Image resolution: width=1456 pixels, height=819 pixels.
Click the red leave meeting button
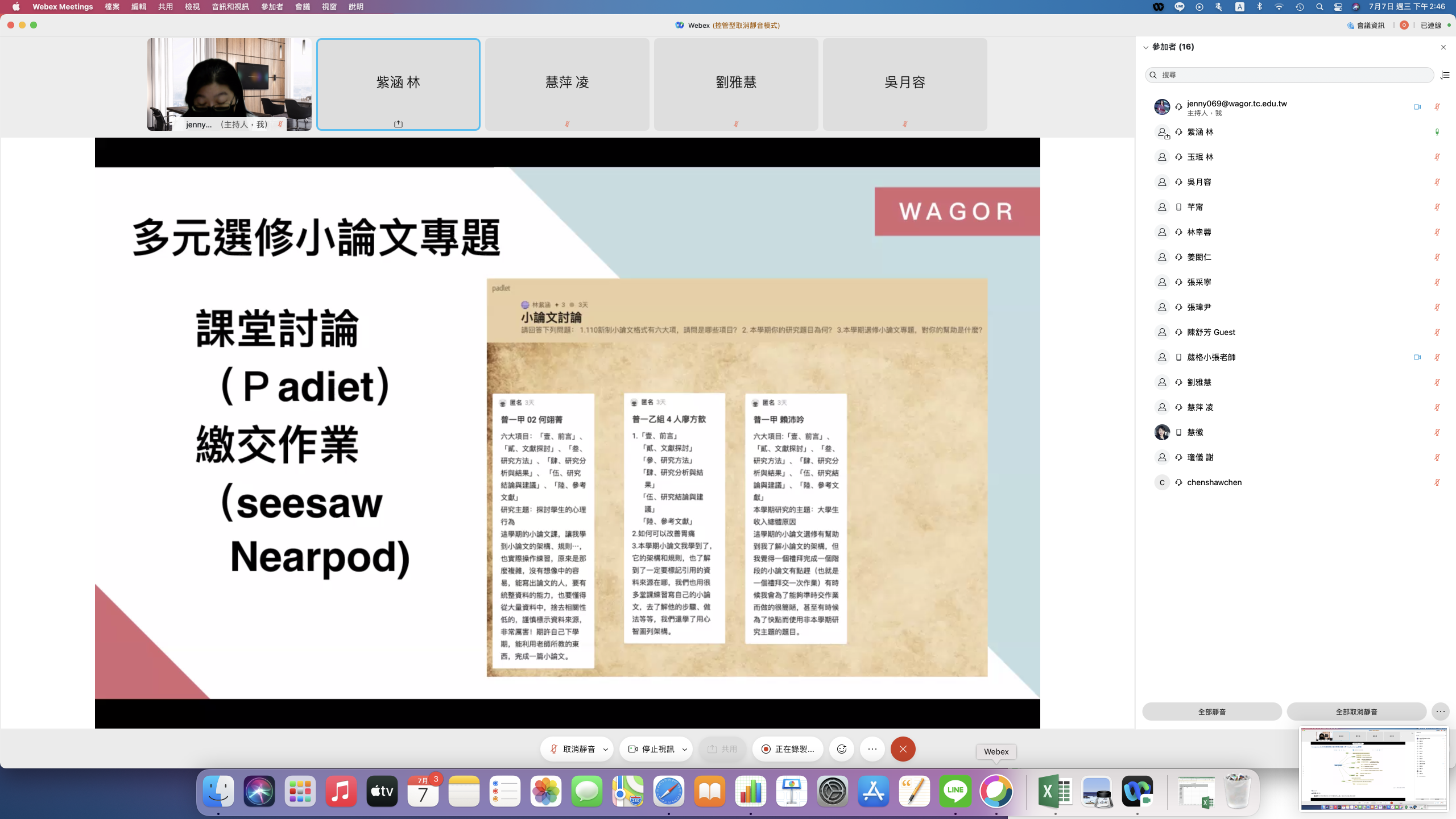(x=903, y=749)
